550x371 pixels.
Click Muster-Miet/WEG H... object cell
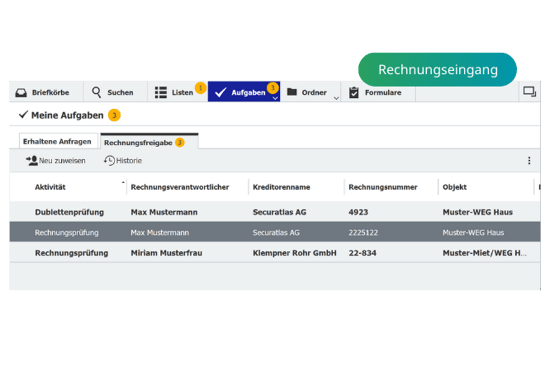tap(484, 253)
